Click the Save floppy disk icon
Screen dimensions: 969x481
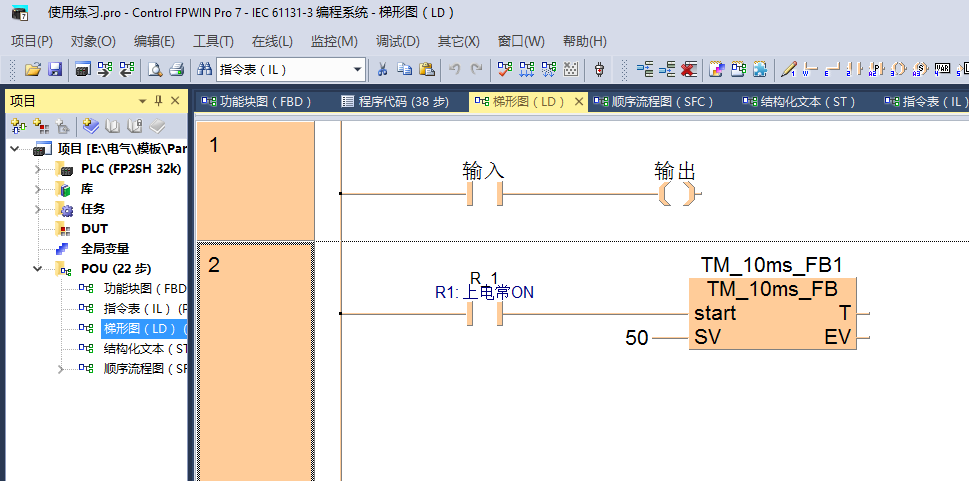coord(55,69)
